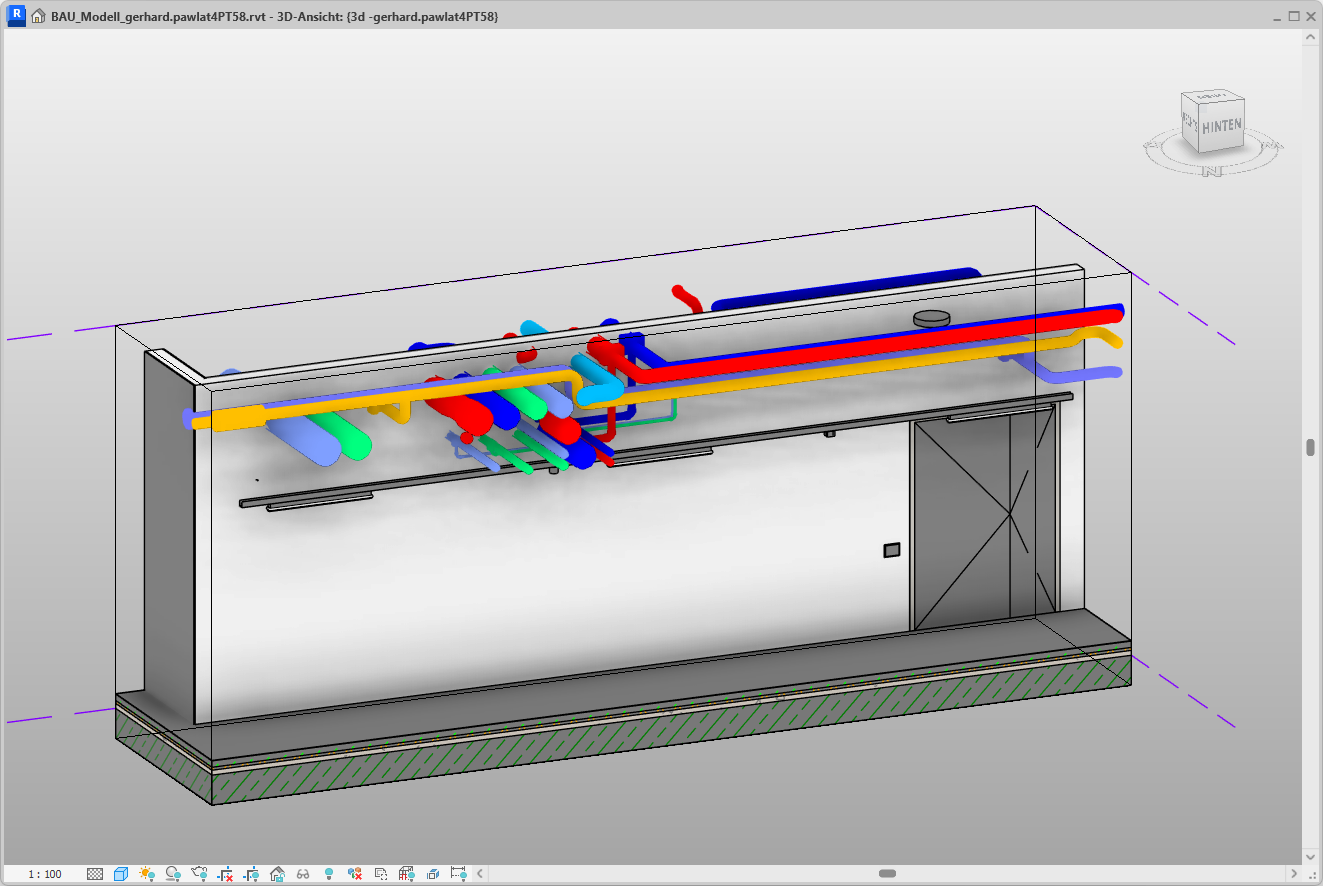Viewport: 1323px width, 886px height.
Task: Click the analytical model visibility icon
Action: pyautogui.click(x=407, y=874)
